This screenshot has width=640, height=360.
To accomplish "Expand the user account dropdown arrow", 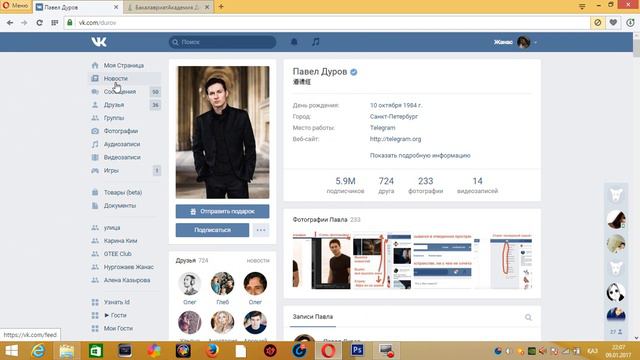I will pos(536,42).
